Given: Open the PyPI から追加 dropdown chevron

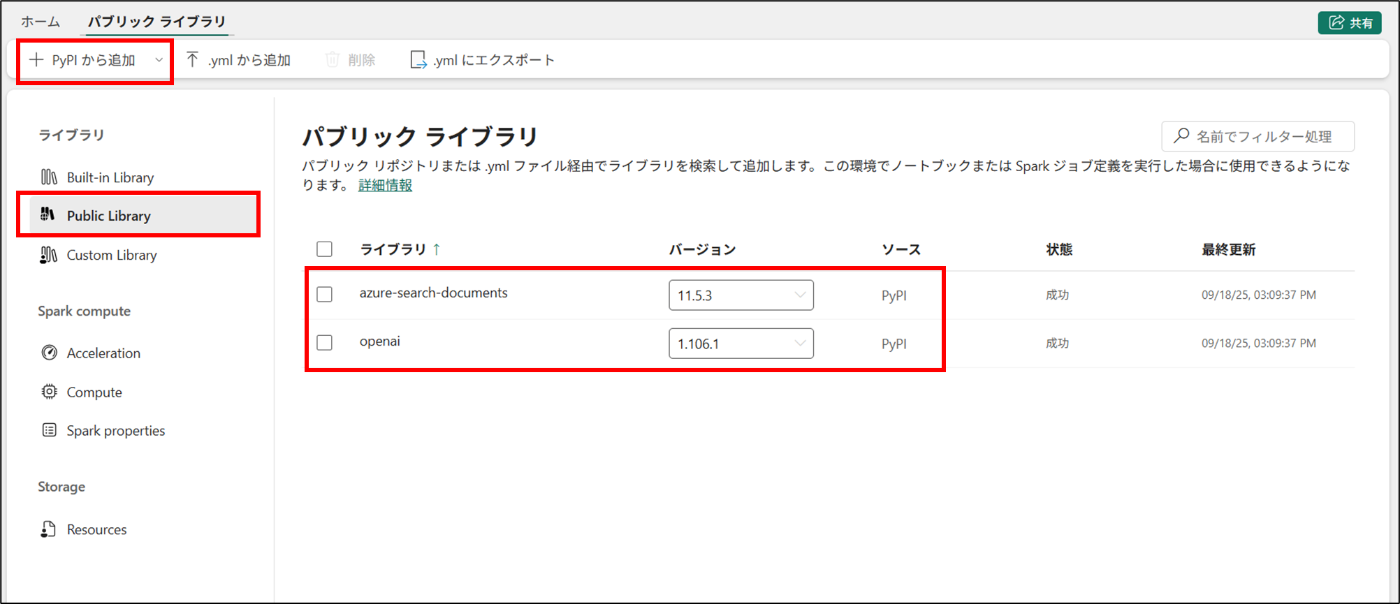Looking at the screenshot, I should tap(159, 60).
